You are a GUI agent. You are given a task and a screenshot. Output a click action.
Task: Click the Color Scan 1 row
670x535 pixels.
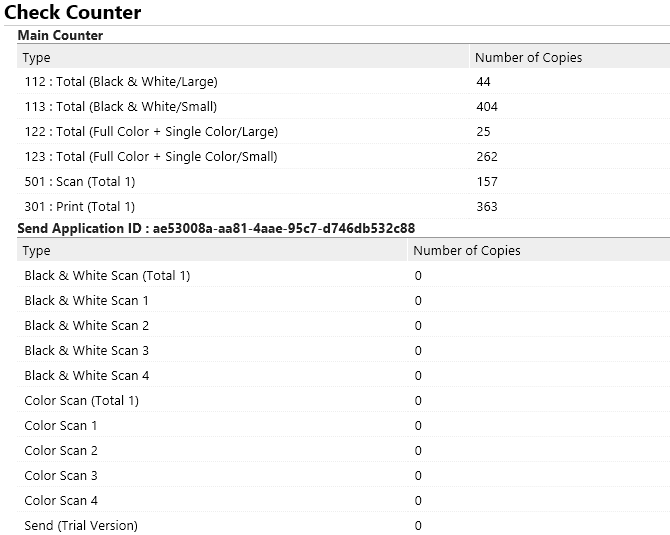(x=61, y=426)
